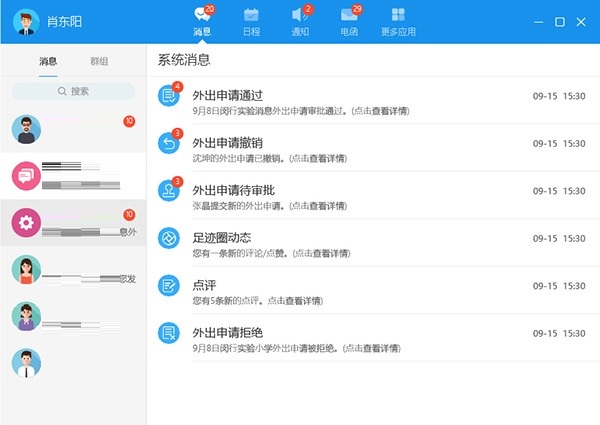Open the 外出申请撤销 message title

[228, 143]
